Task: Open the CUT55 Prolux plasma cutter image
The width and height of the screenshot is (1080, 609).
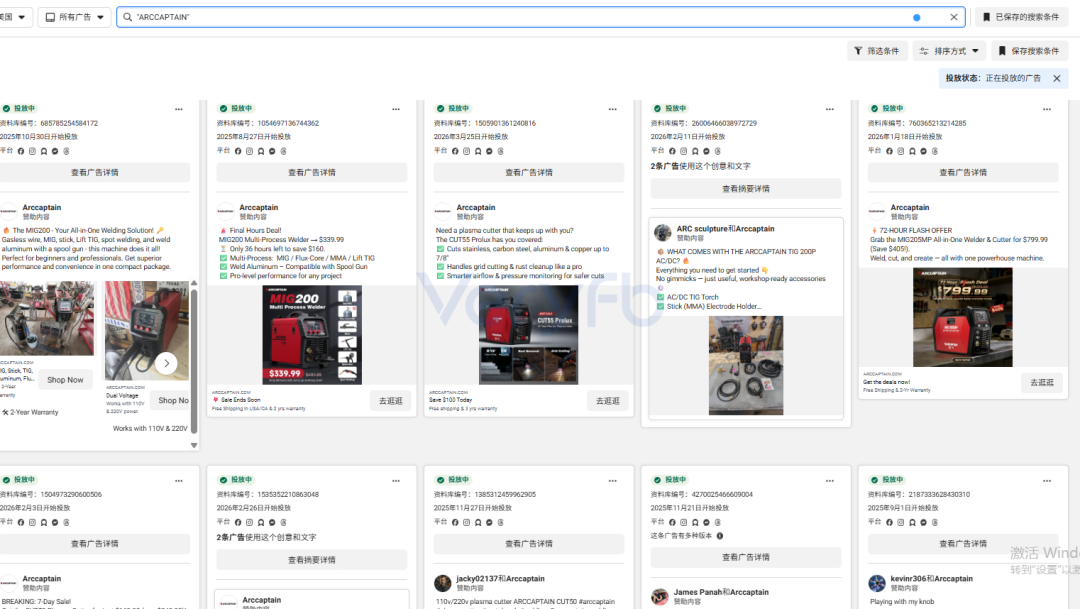Action: click(x=528, y=335)
